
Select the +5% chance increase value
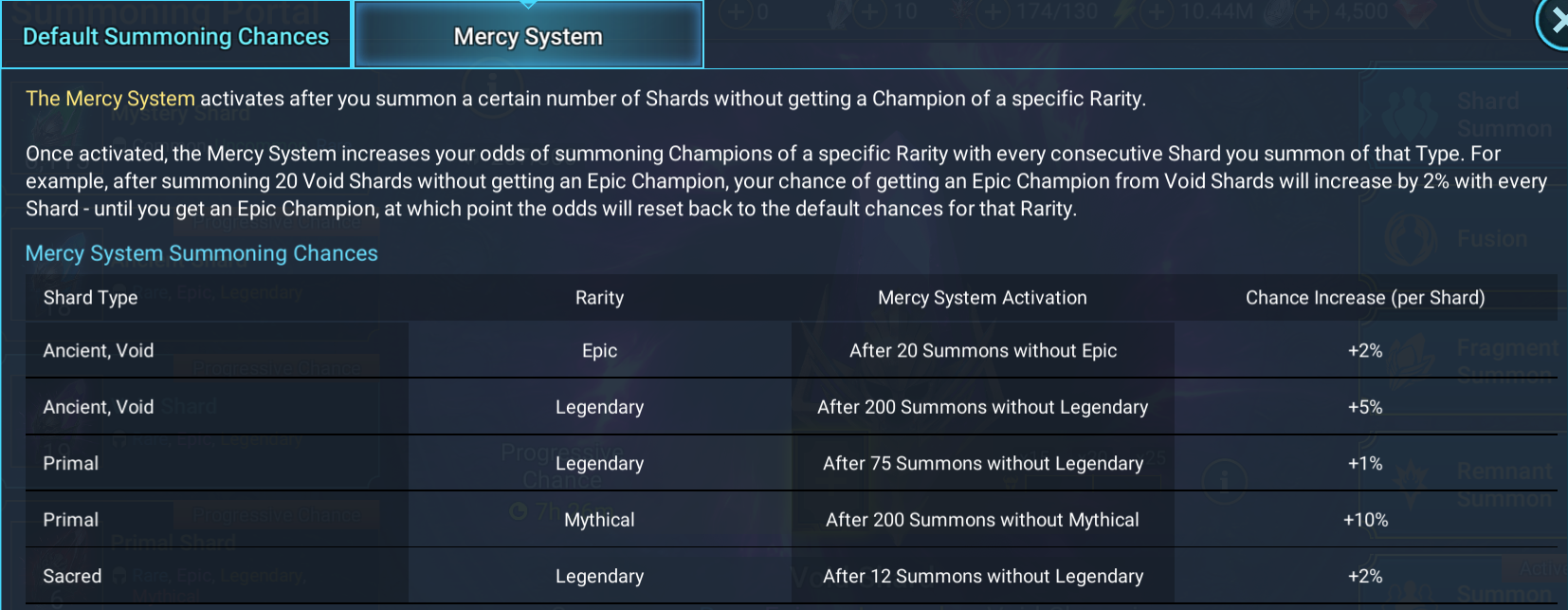coord(1365,407)
